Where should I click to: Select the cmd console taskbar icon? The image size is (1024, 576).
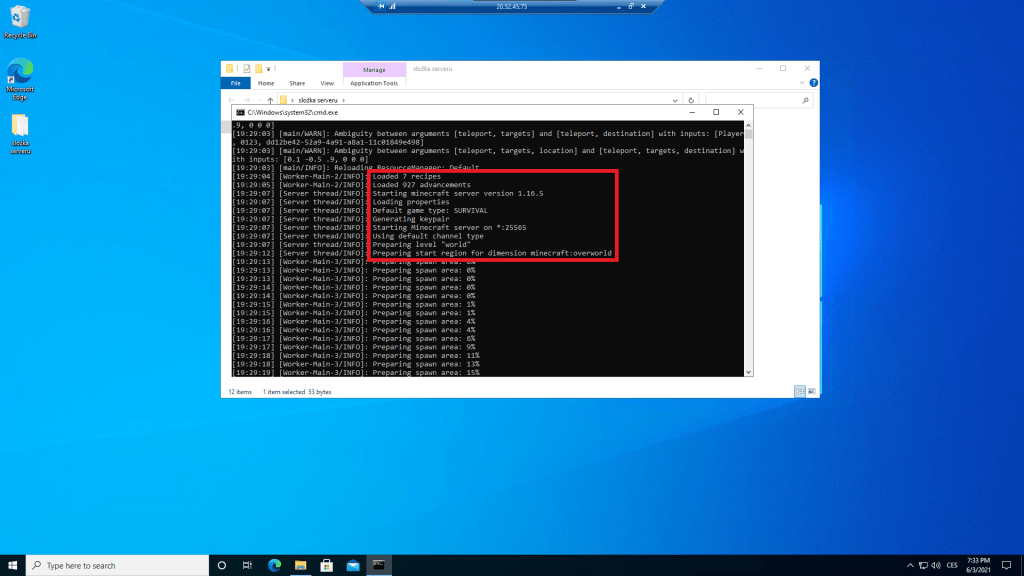coord(379,566)
